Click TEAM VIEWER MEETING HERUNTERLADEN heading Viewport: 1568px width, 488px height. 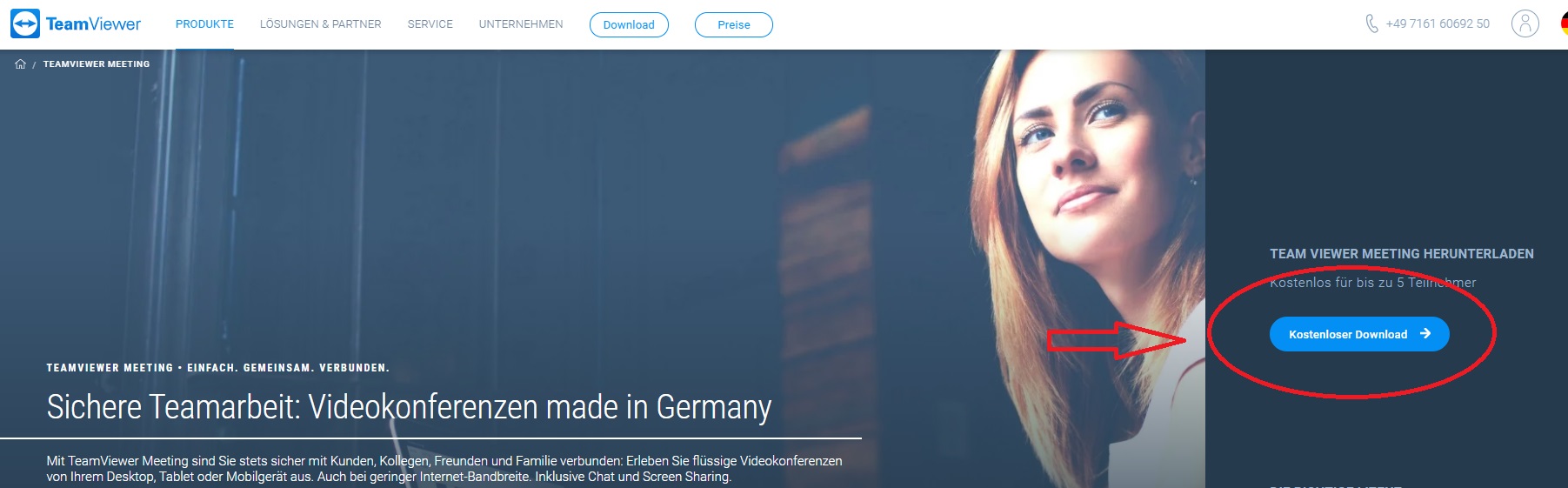click(x=1402, y=254)
